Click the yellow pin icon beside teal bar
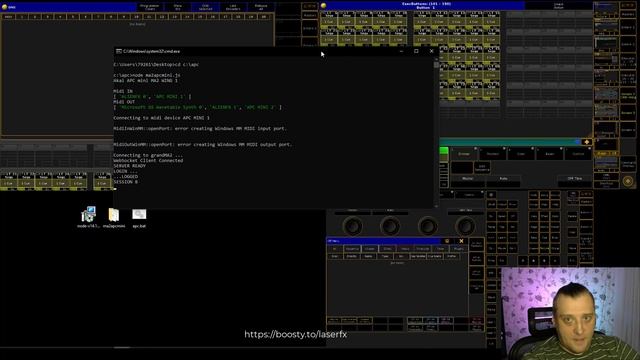This screenshot has height=360, width=640. 587,142
